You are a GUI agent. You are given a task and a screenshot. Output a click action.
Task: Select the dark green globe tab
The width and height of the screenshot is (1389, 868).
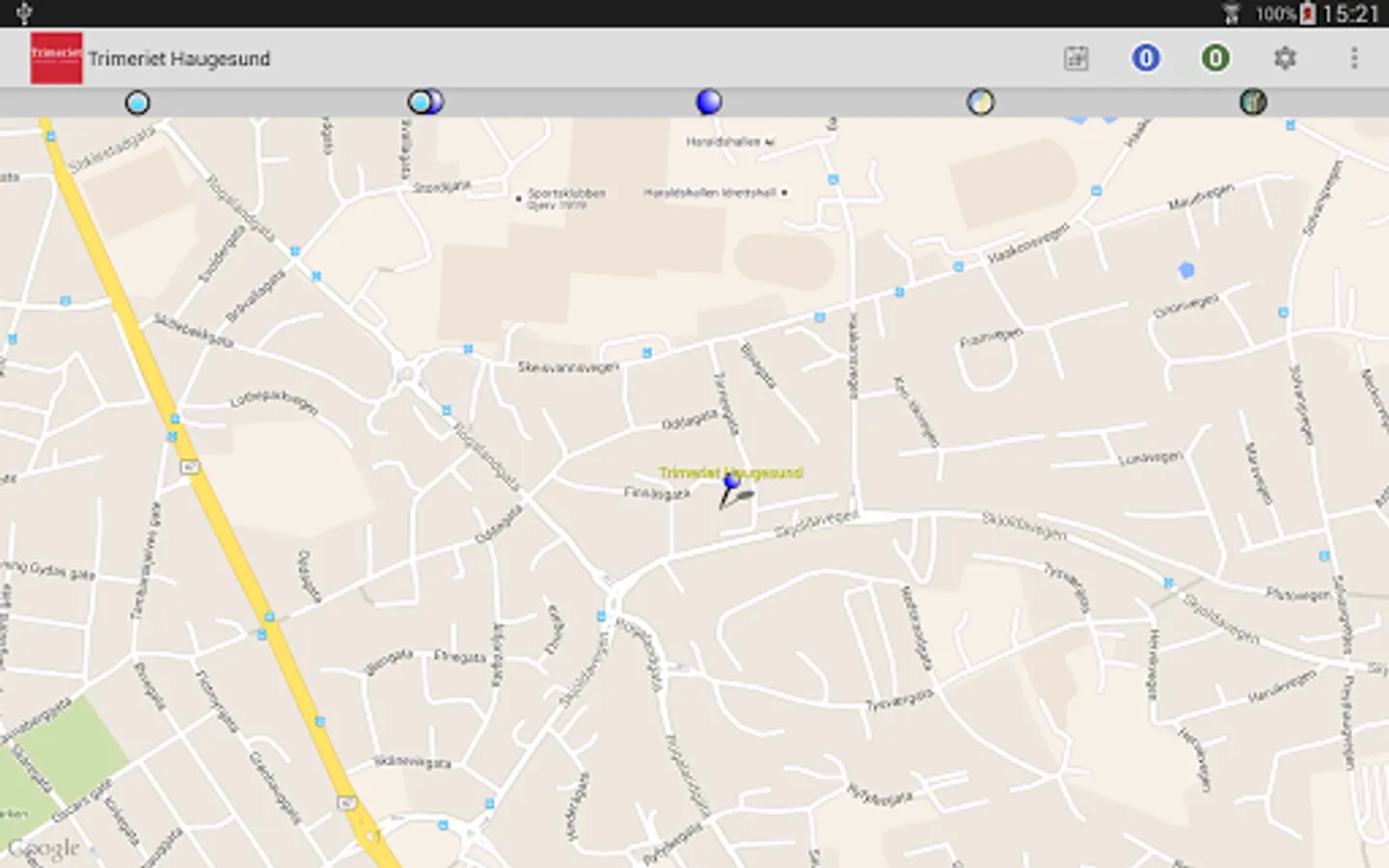click(1253, 101)
